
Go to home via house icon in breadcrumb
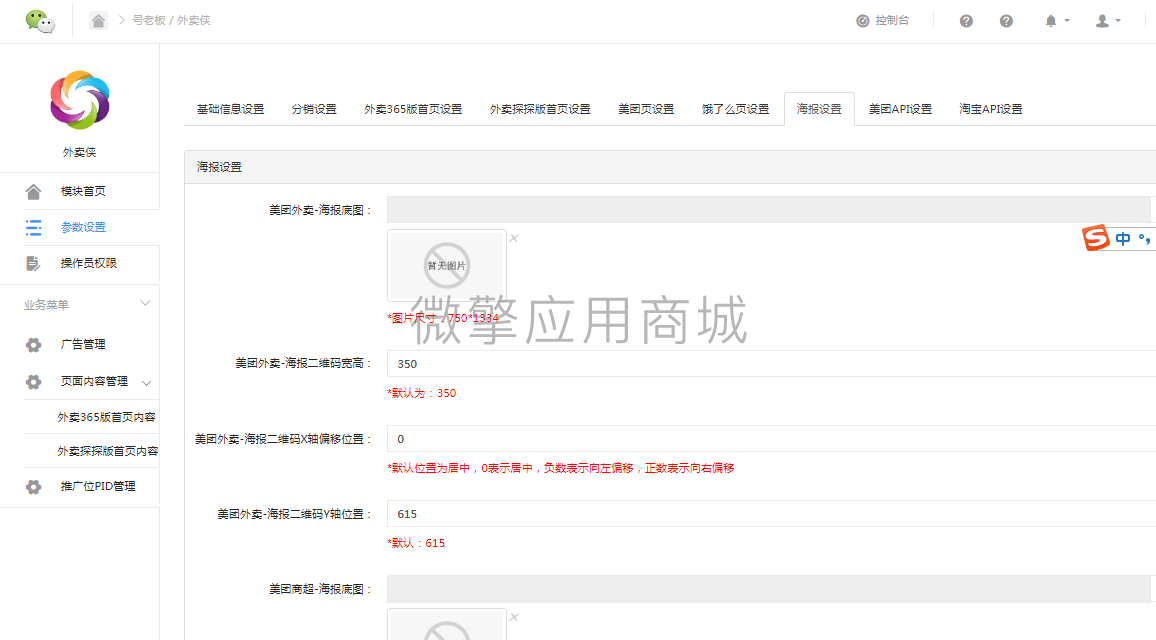pyautogui.click(x=98, y=21)
